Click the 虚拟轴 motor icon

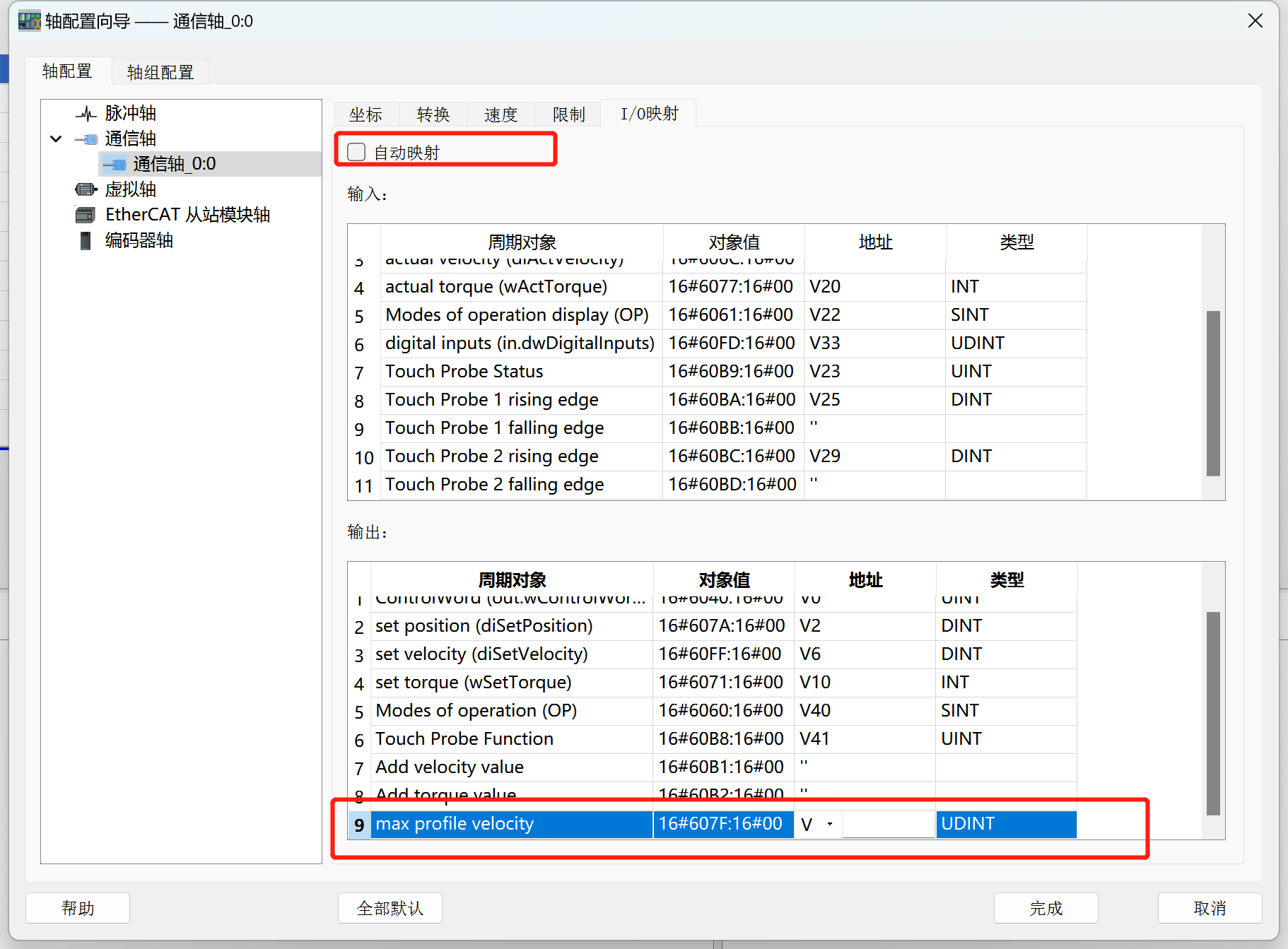(86, 189)
